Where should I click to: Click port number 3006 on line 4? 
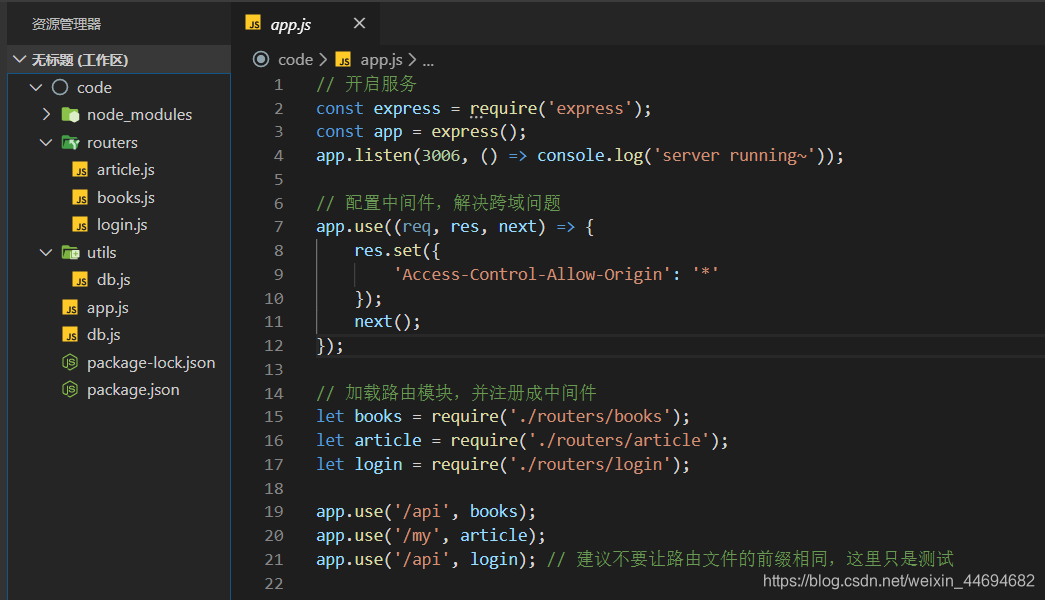click(x=441, y=156)
